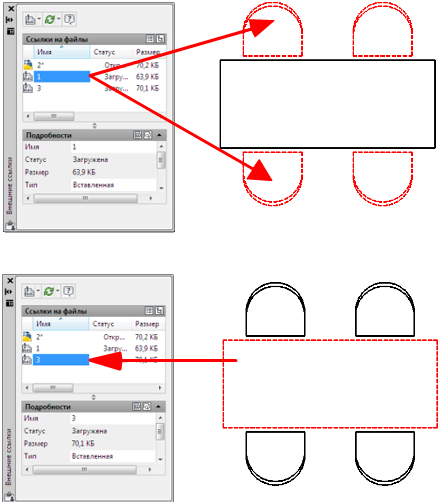Switch to tree view in upper file references header

click(160, 39)
